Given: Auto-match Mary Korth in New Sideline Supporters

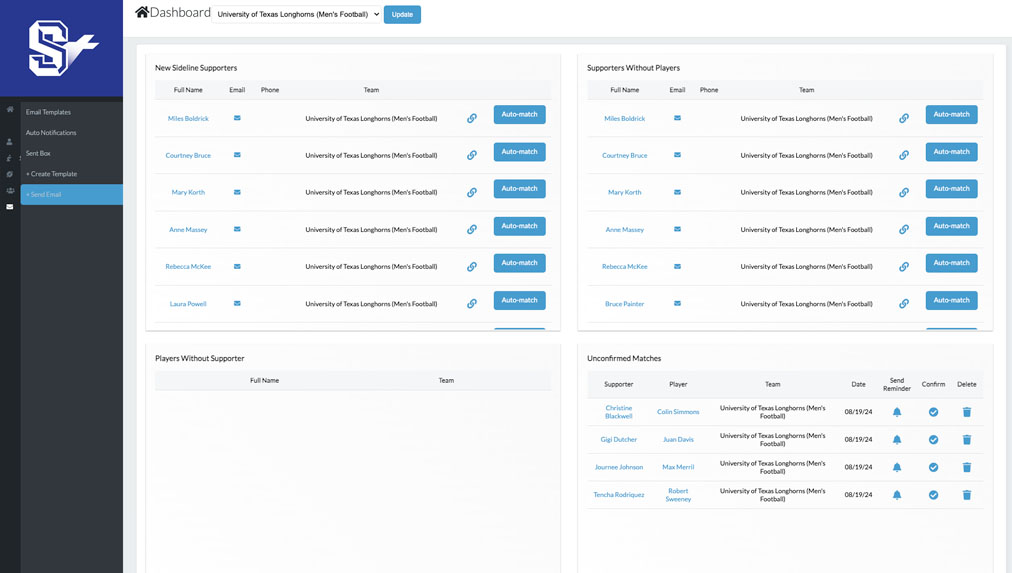Looking at the screenshot, I should click(x=519, y=189).
